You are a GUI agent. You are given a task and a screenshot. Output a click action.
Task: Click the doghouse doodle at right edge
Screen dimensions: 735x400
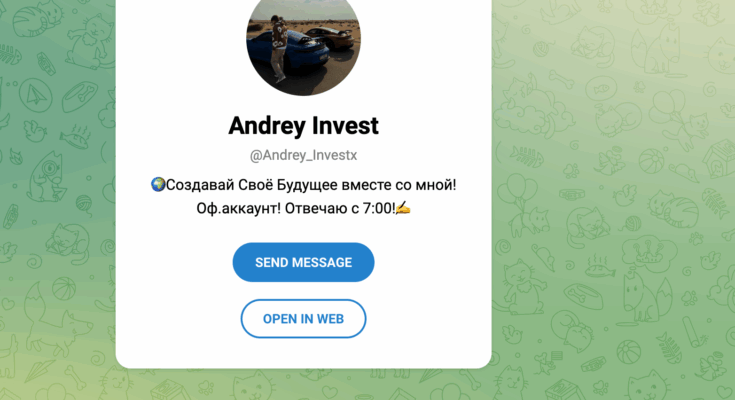[x=718, y=159]
